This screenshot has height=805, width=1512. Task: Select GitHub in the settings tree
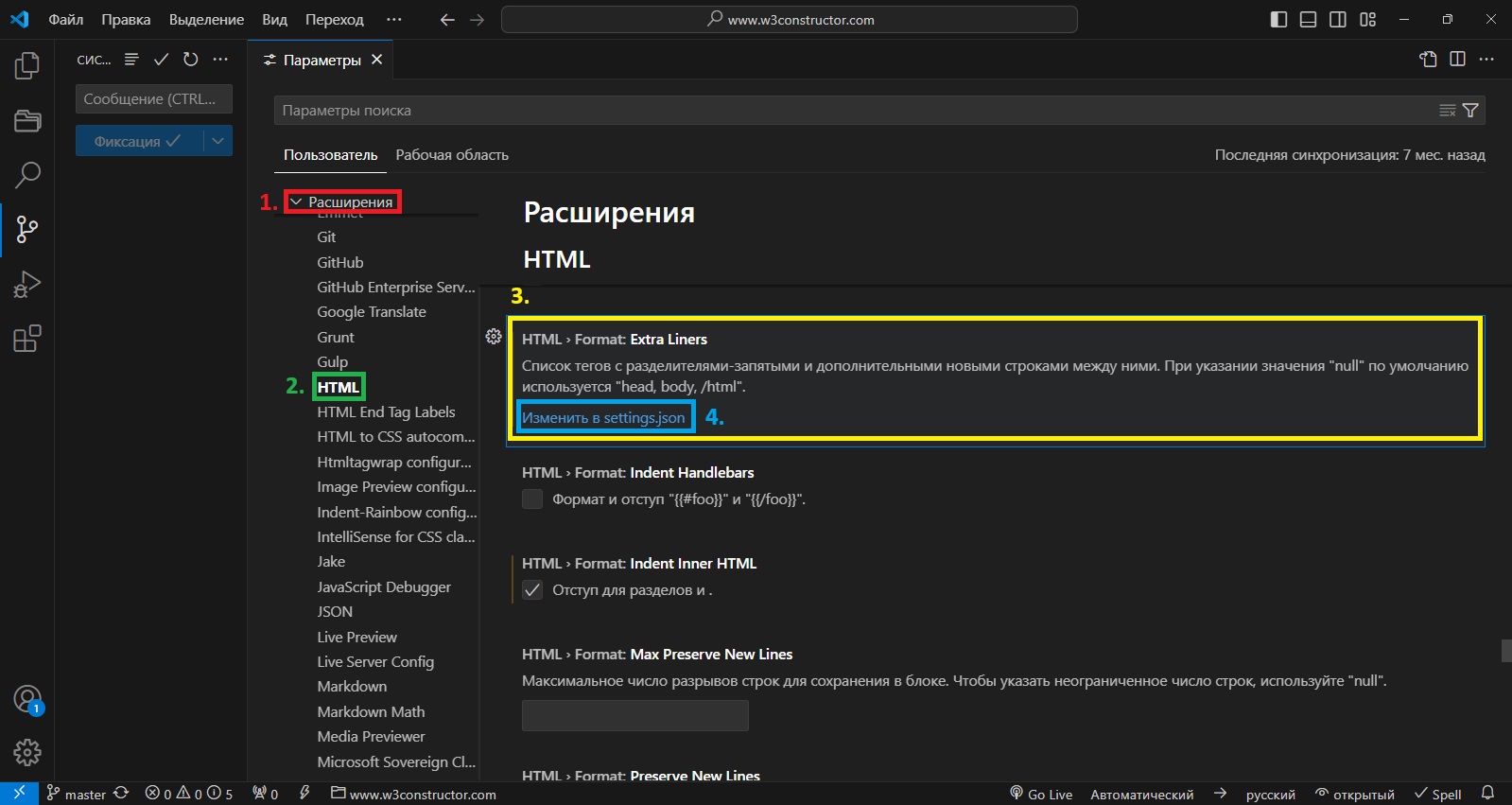(340, 262)
